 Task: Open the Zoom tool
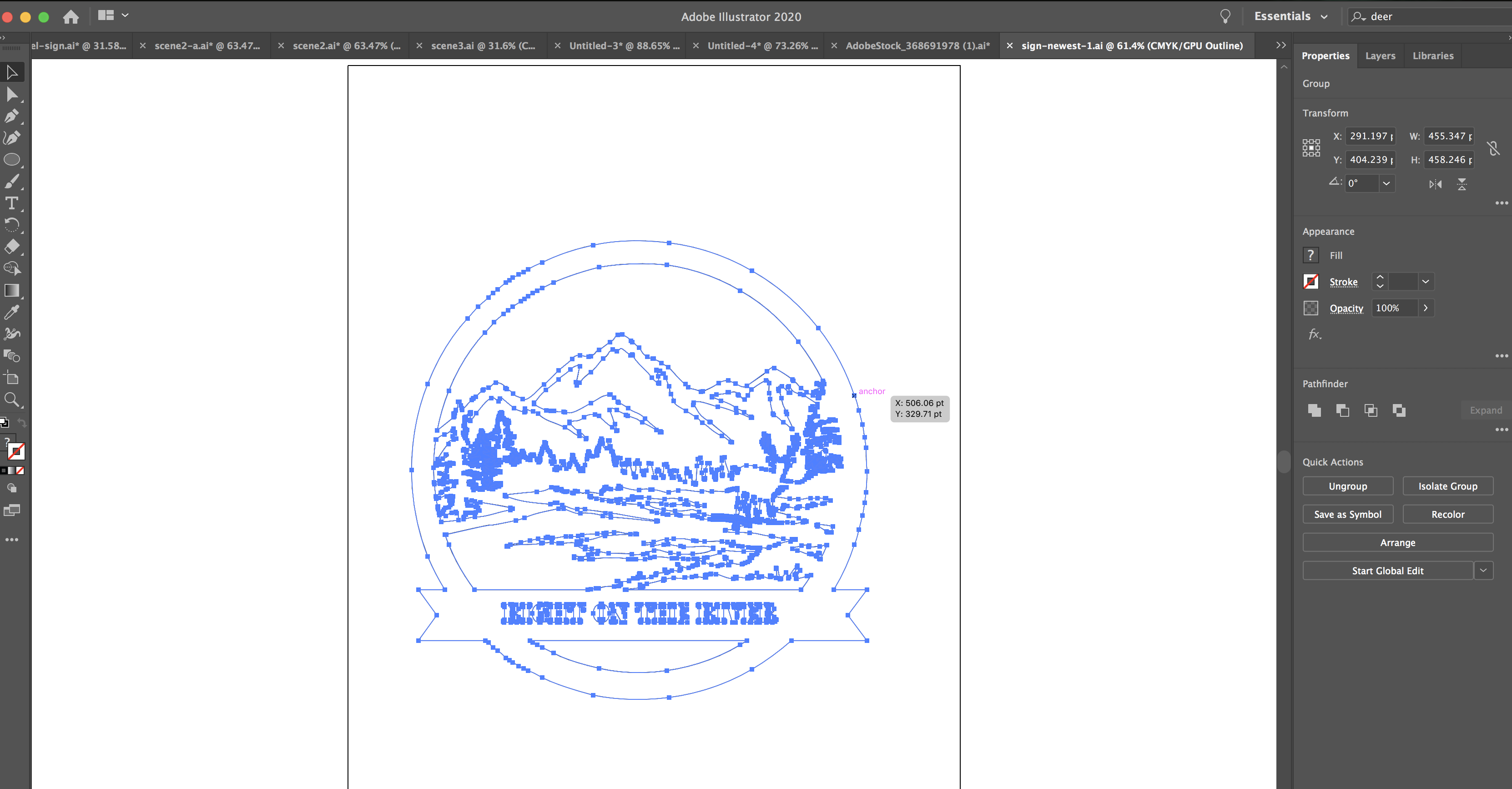12,400
